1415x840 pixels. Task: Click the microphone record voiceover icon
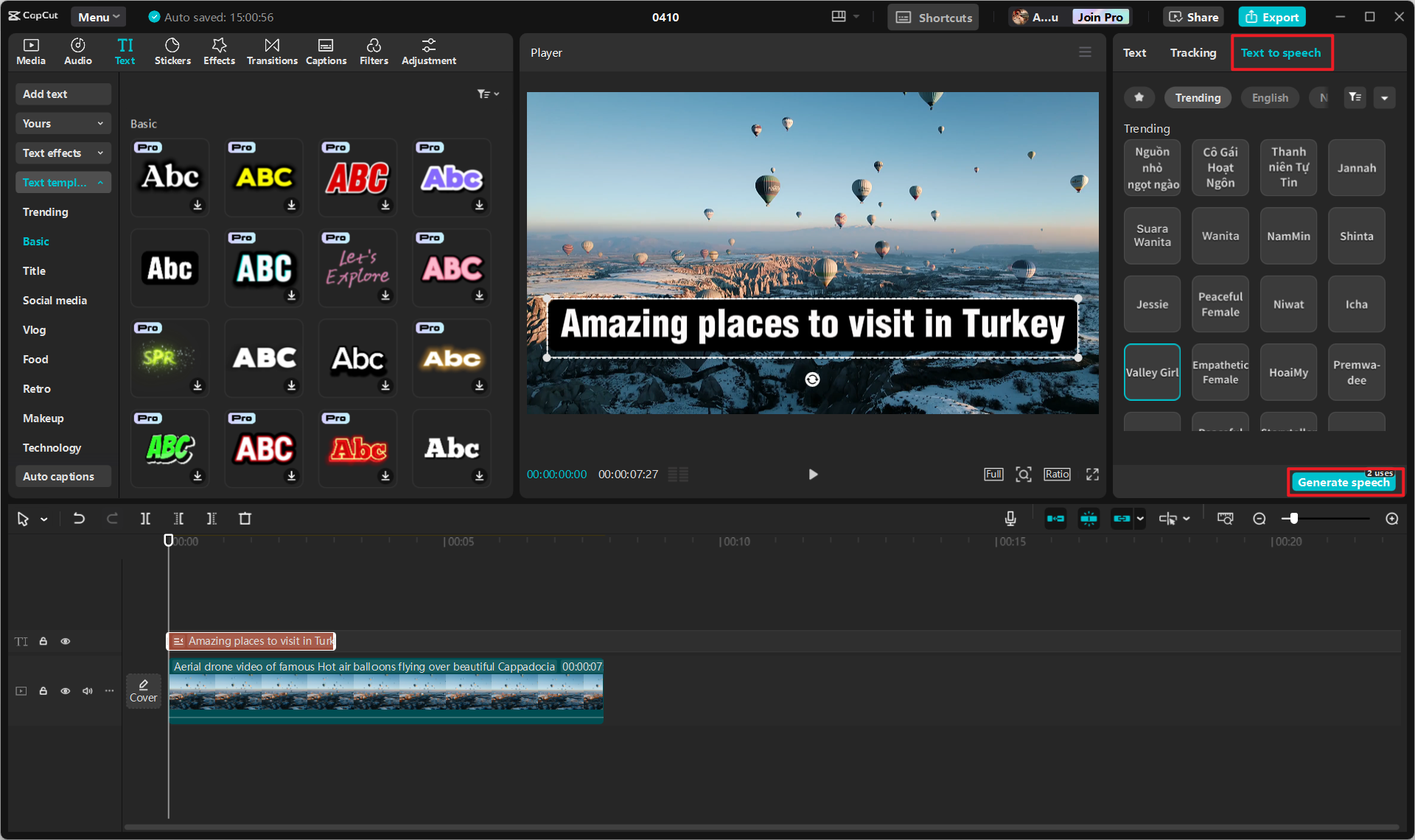[1010, 519]
